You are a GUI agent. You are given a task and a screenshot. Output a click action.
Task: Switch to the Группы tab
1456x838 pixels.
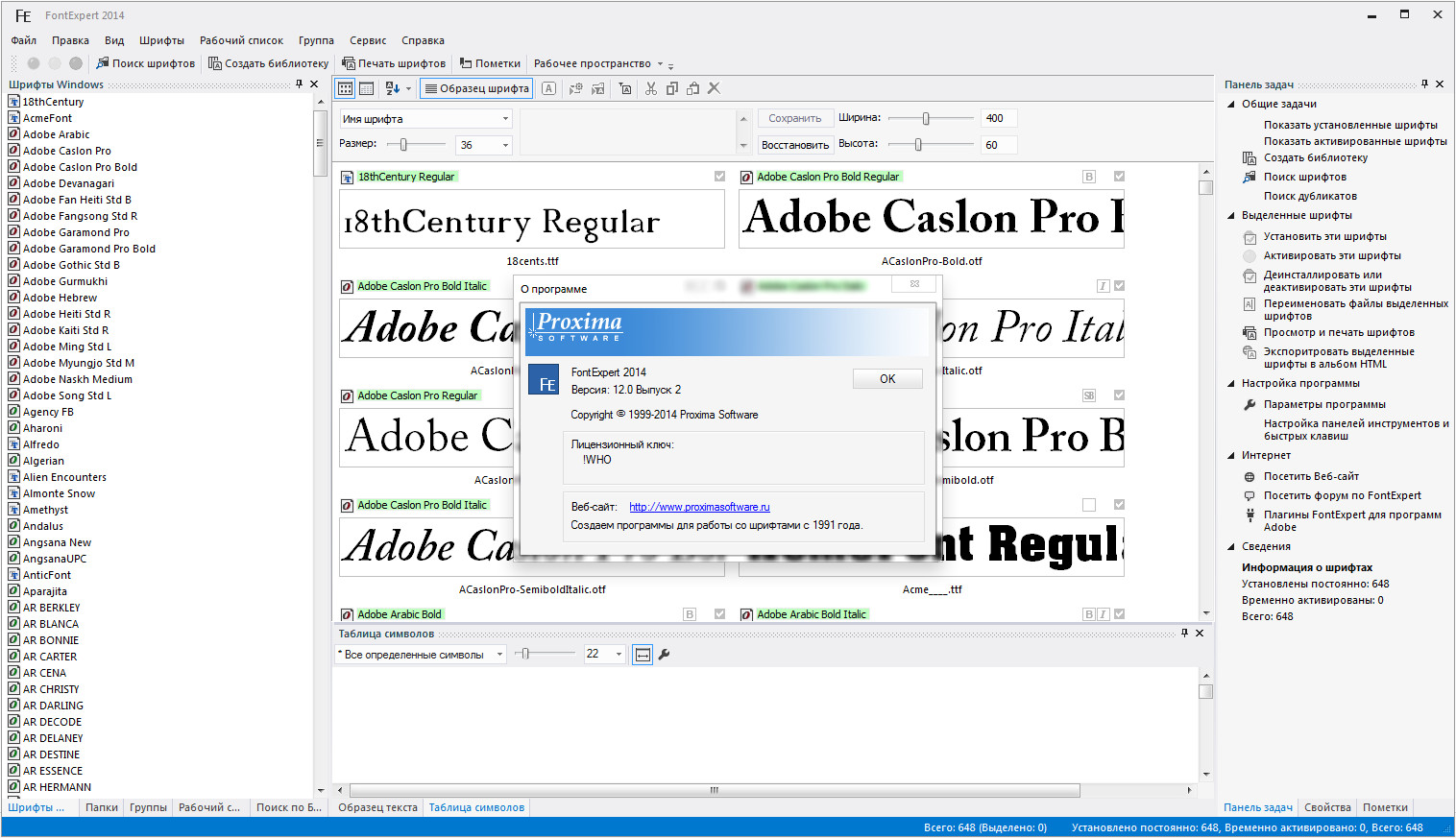(149, 807)
